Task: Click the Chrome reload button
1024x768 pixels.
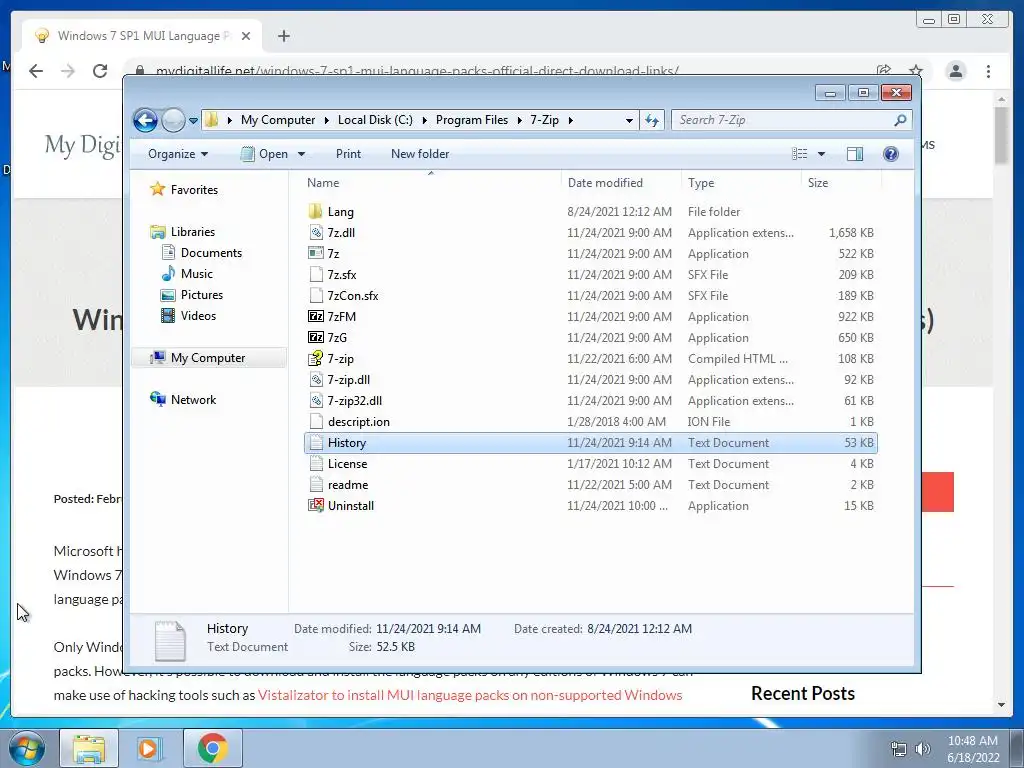Action: pos(100,71)
